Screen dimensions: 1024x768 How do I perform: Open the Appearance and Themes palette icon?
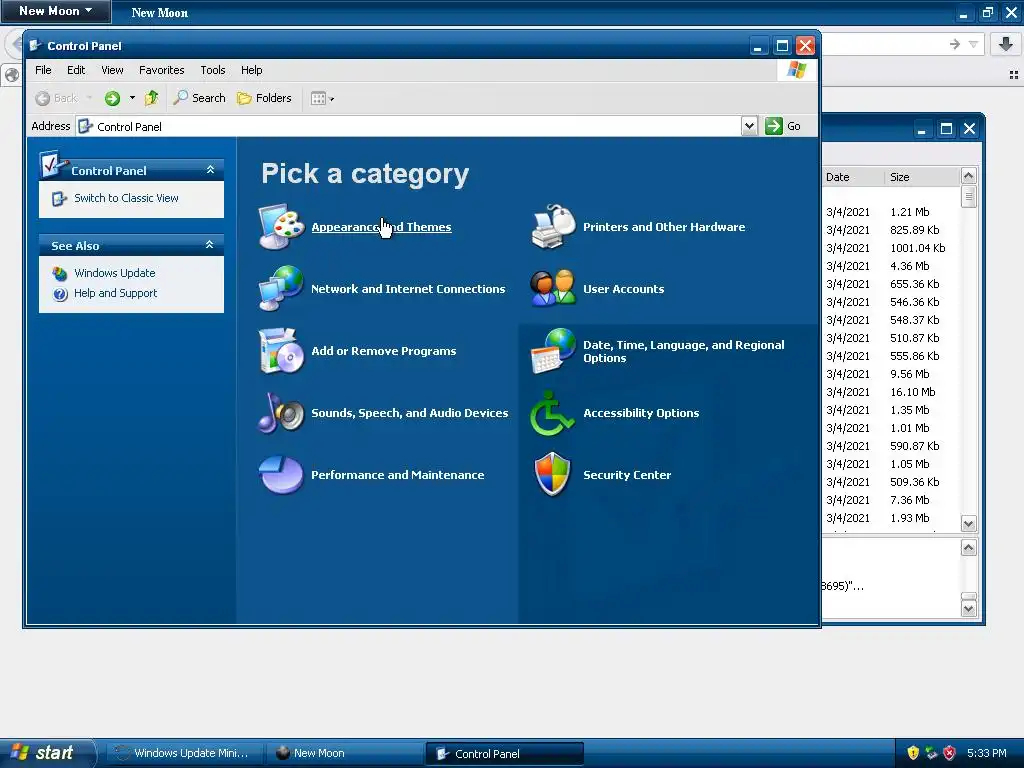[281, 227]
